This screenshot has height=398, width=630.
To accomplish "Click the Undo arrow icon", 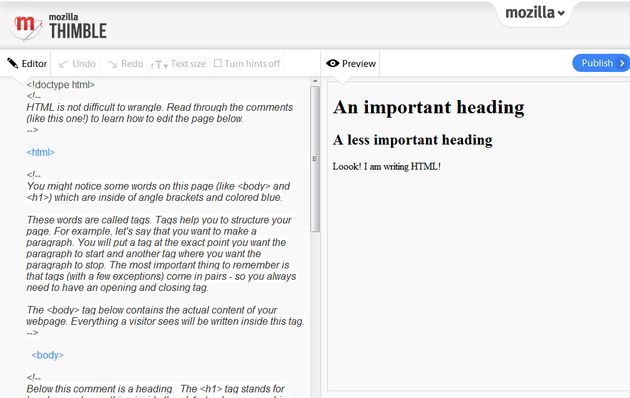I will [x=63, y=64].
